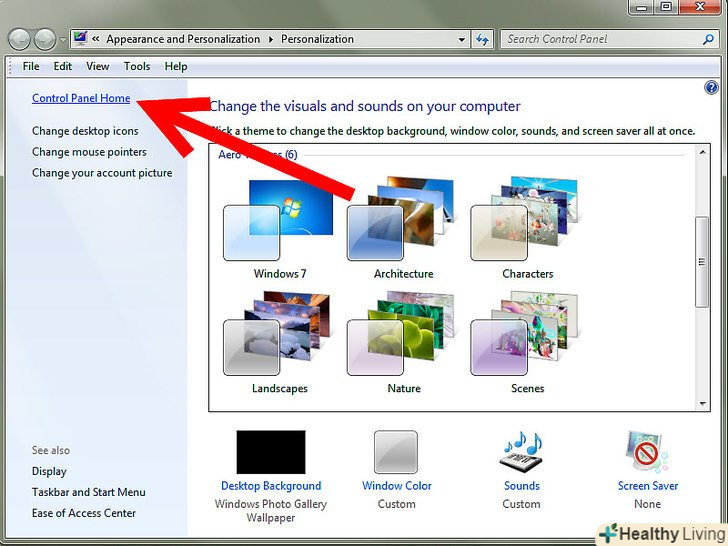Open the Display link under See also
The height and width of the screenshot is (546, 728).
coord(49,471)
